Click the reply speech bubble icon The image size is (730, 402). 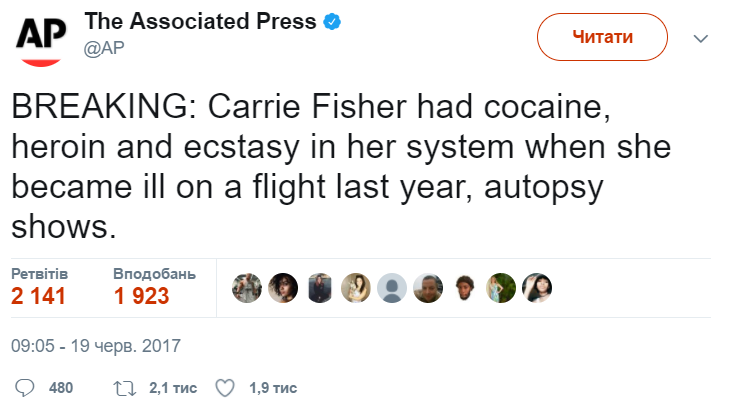pyautogui.click(x=27, y=387)
